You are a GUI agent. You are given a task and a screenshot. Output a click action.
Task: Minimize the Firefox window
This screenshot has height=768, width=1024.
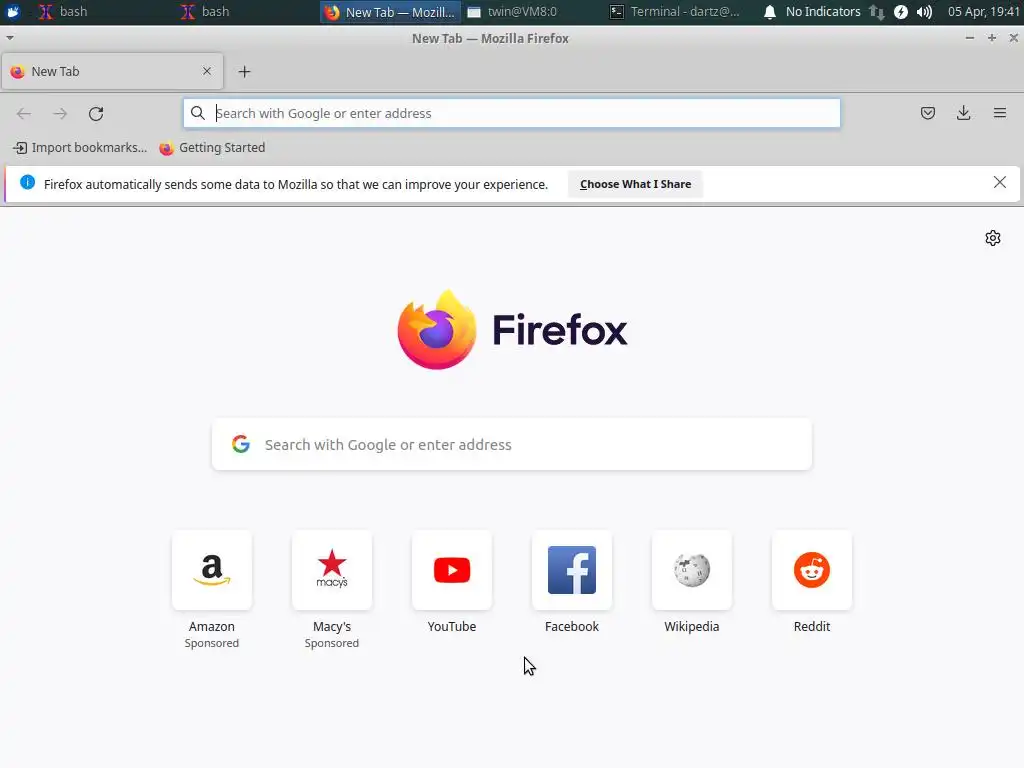[970, 38]
